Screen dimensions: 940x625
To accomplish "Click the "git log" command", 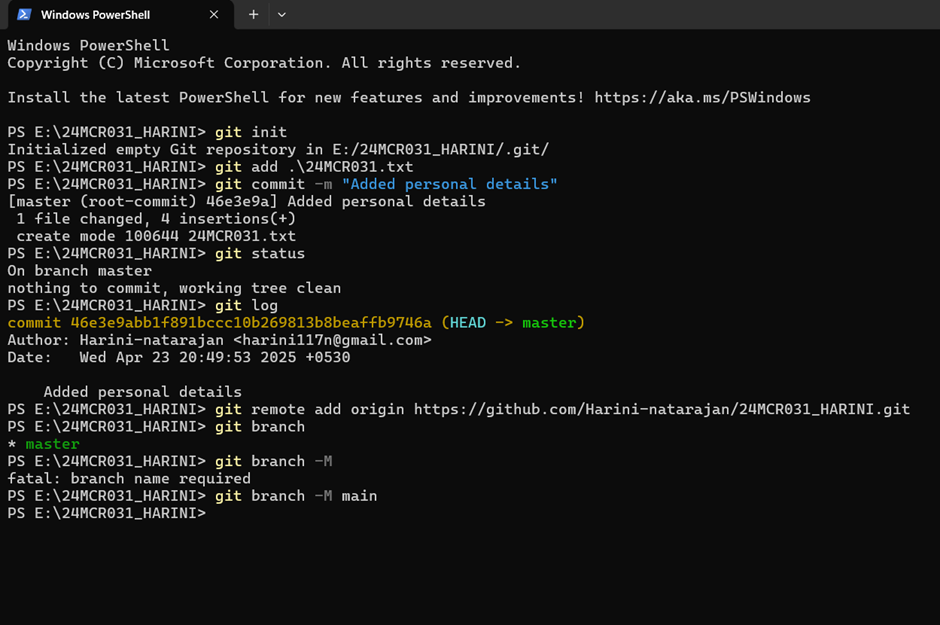I will coord(246,305).
